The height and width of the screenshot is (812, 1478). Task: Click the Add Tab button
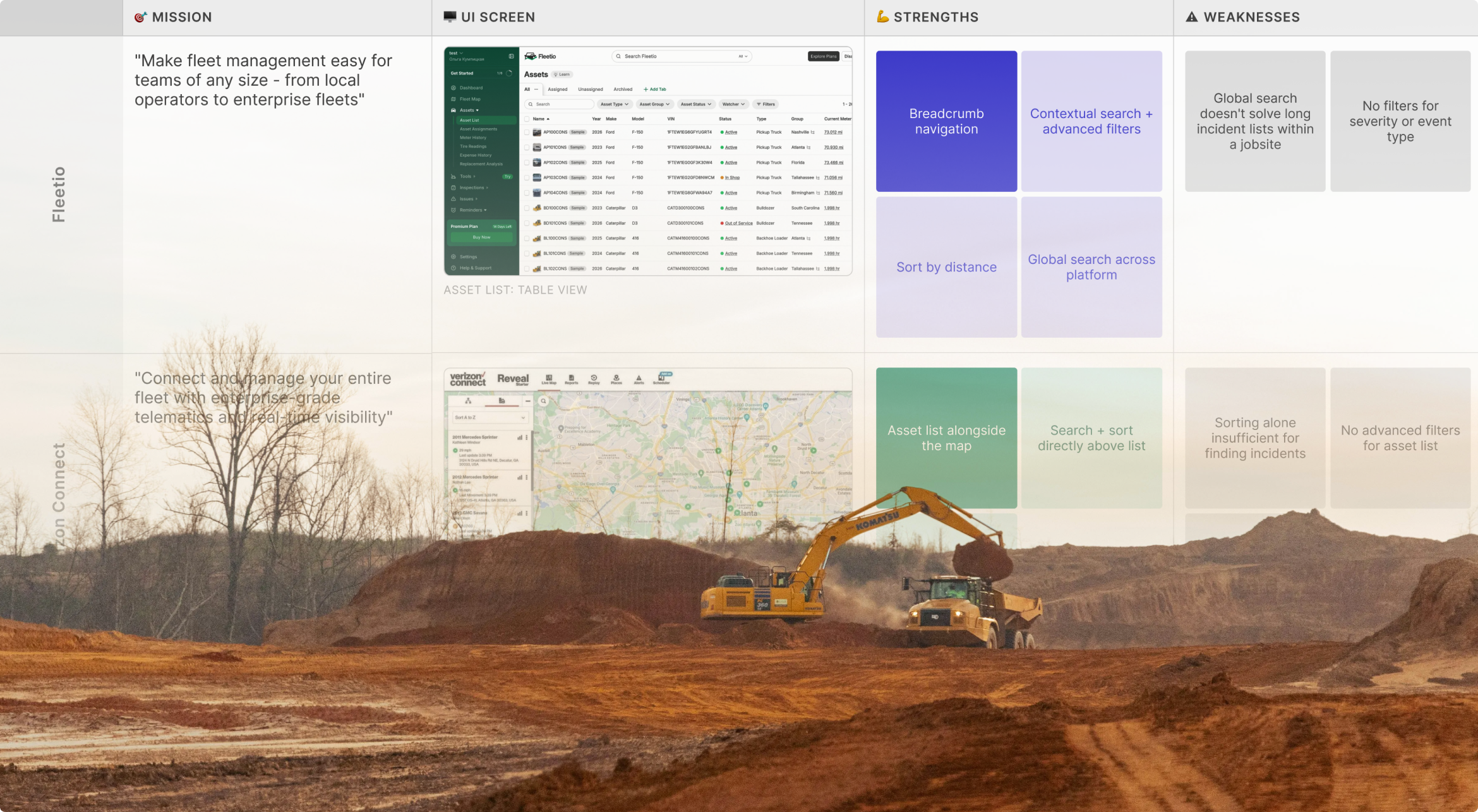(x=655, y=90)
